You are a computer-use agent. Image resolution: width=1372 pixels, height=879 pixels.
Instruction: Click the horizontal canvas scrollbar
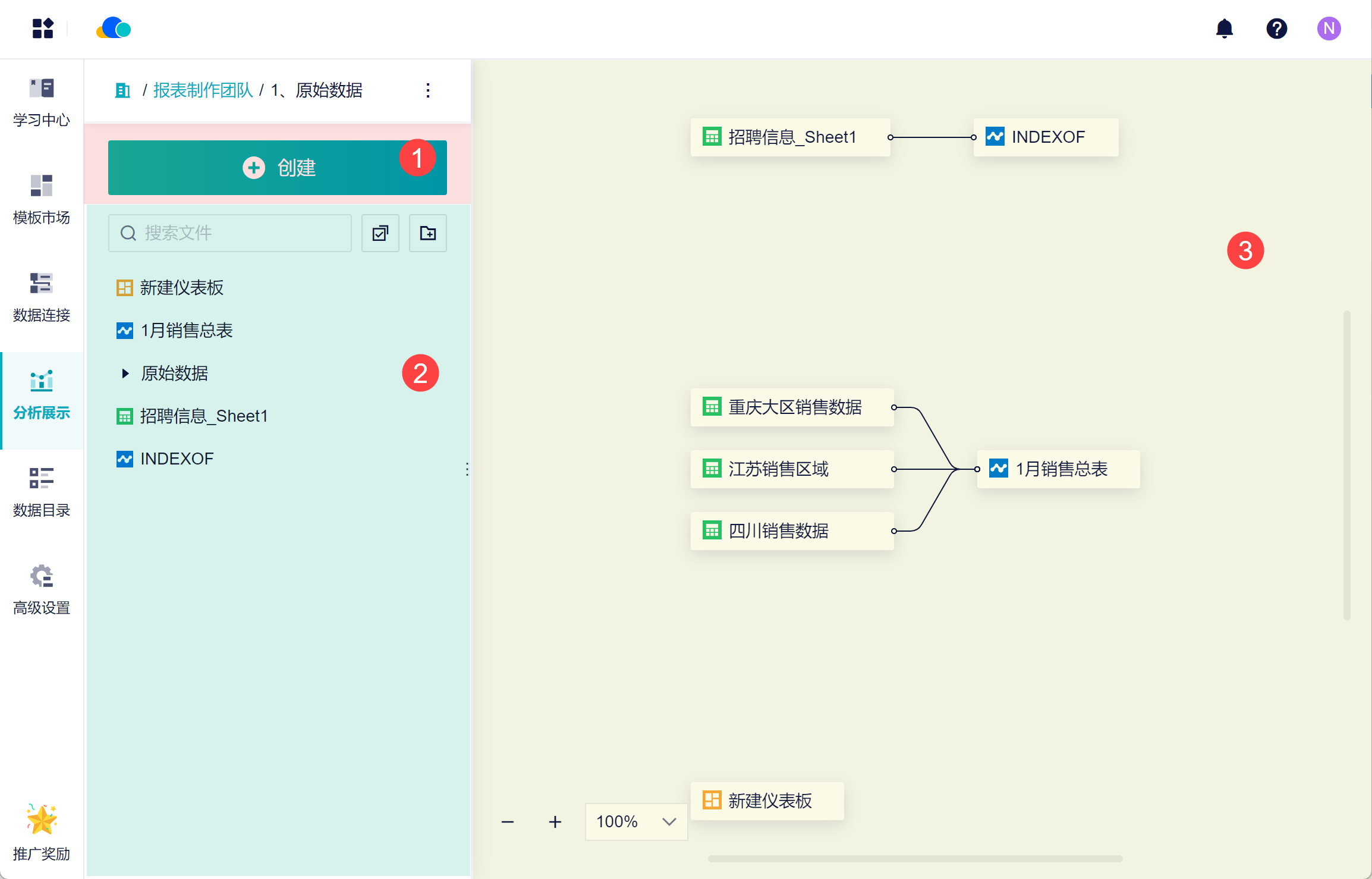(915, 859)
